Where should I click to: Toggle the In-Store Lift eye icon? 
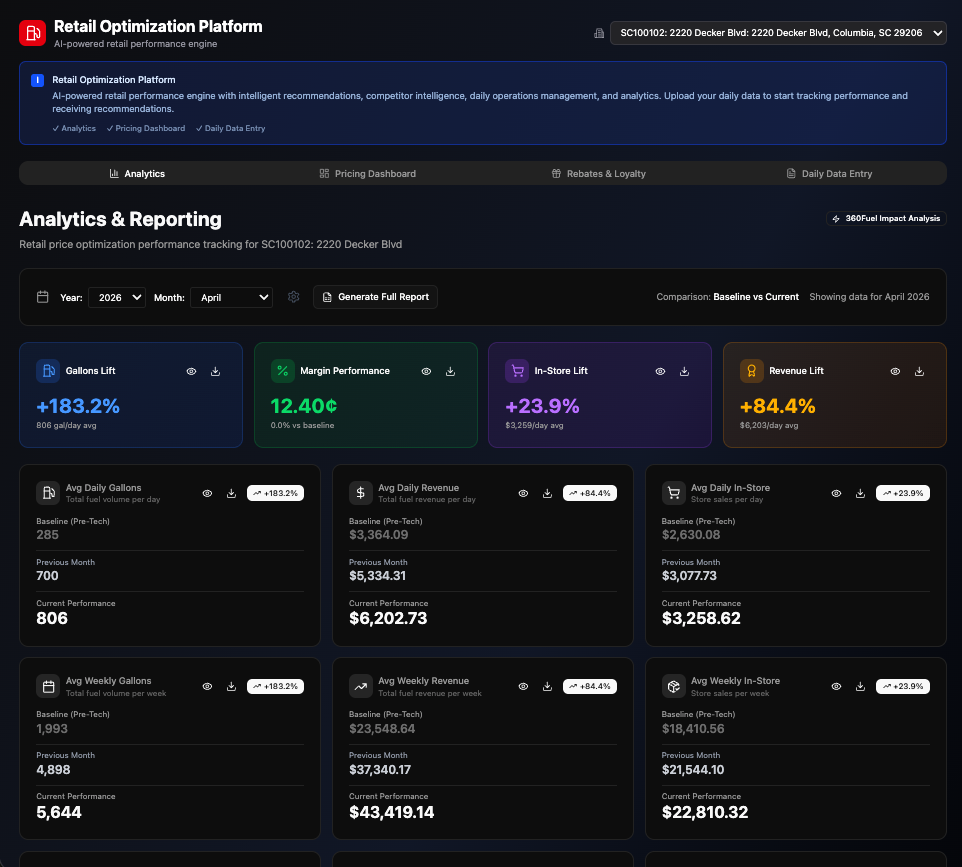tap(660, 371)
